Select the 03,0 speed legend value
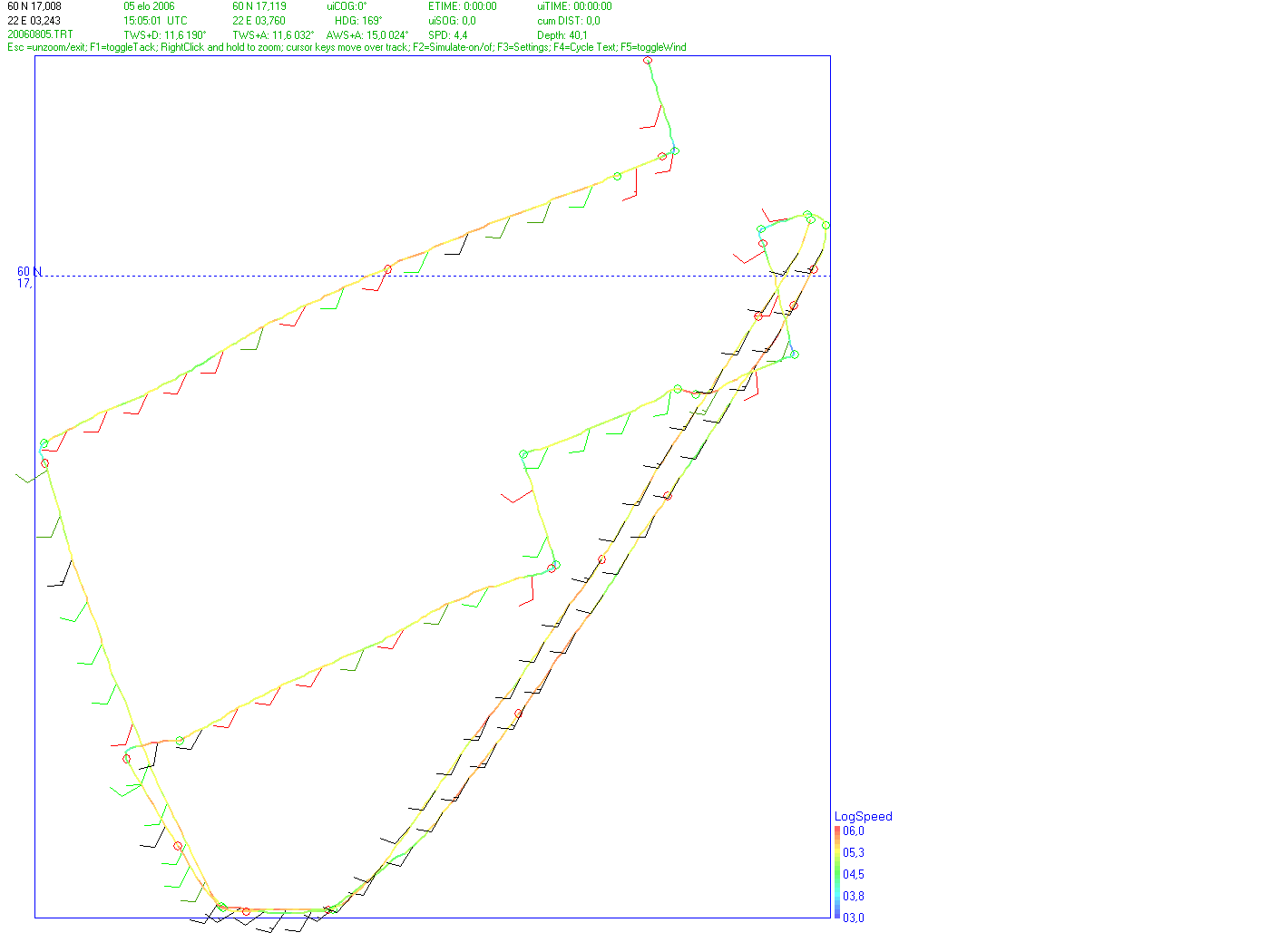1270x952 pixels. [854, 918]
